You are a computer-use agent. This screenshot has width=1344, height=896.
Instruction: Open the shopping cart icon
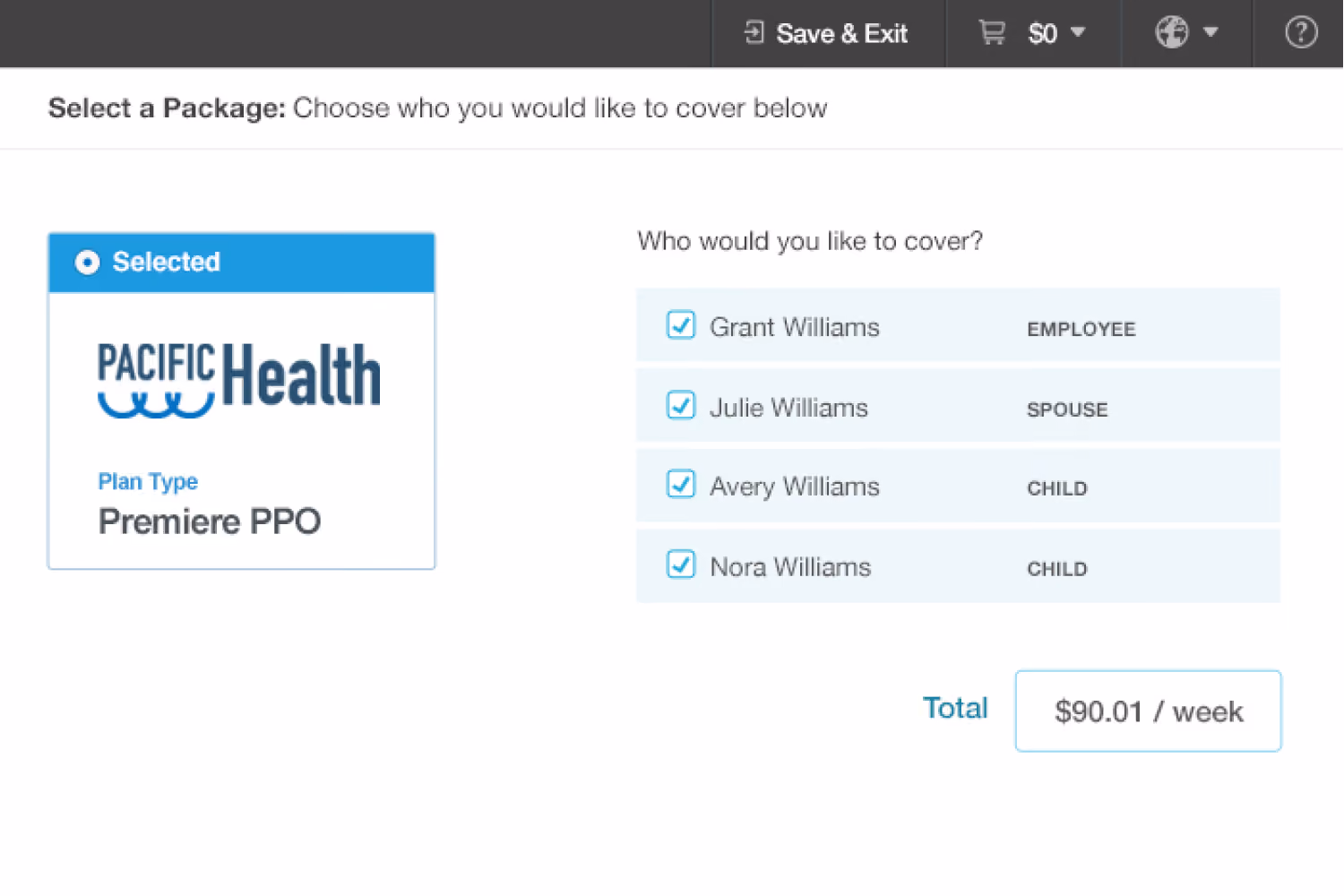(x=991, y=33)
